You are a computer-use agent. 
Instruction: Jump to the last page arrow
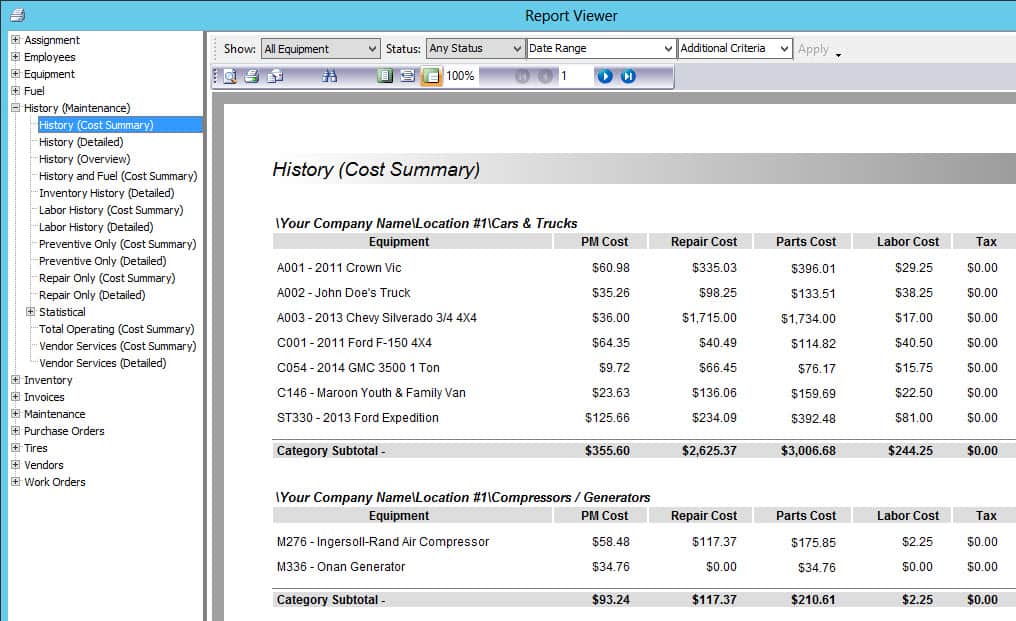tap(628, 76)
